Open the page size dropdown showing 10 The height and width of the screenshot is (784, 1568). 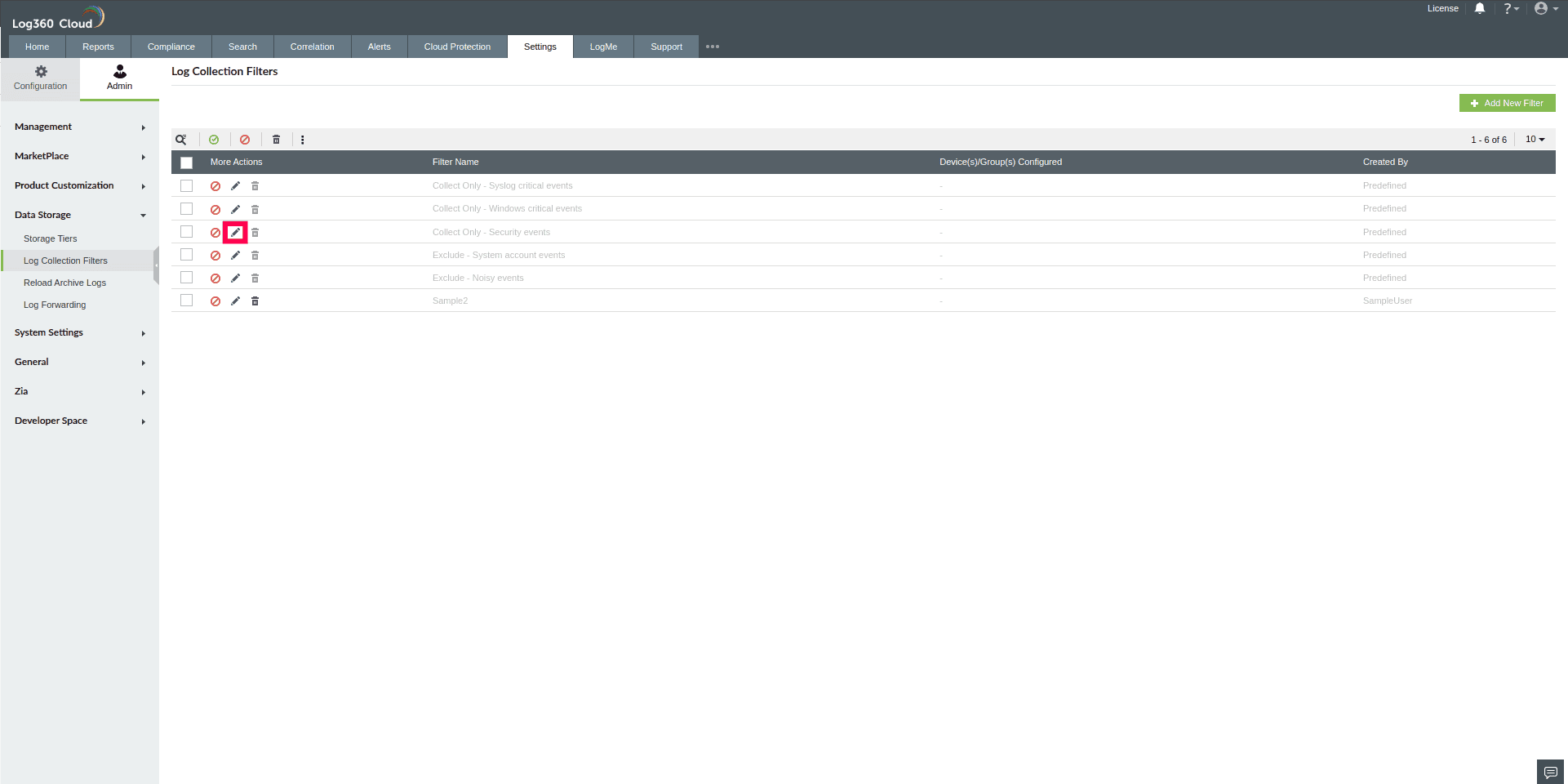coord(1535,139)
